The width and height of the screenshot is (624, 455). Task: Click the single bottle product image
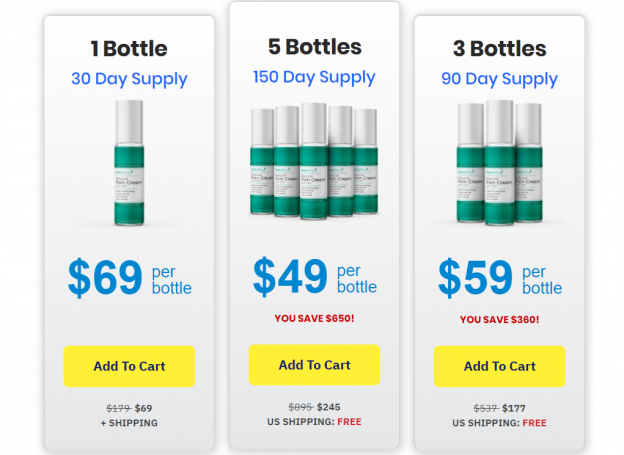pos(129,163)
